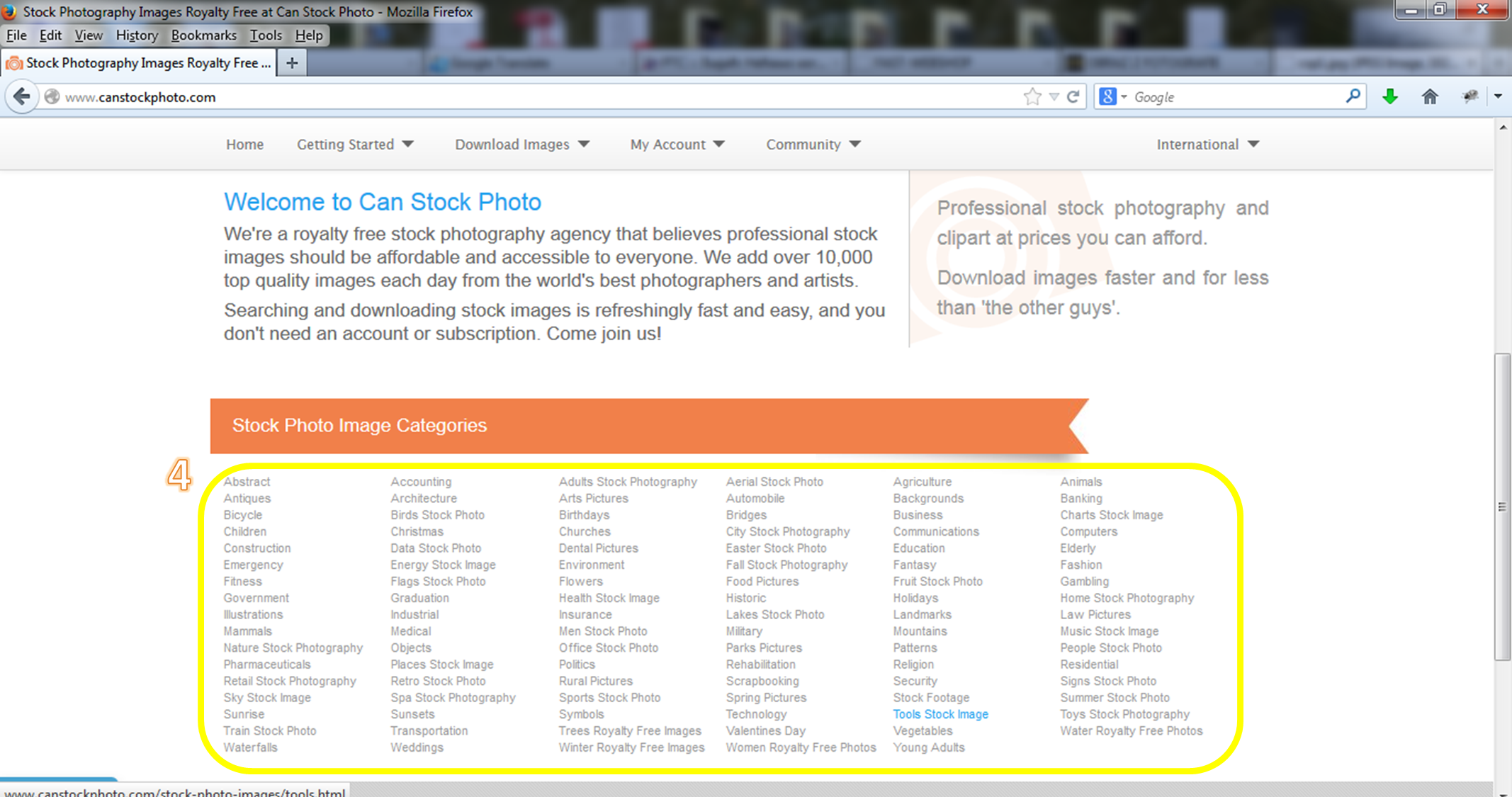1512x797 pixels.
Task: Open the City Stock Photography link
Action: click(x=787, y=531)
